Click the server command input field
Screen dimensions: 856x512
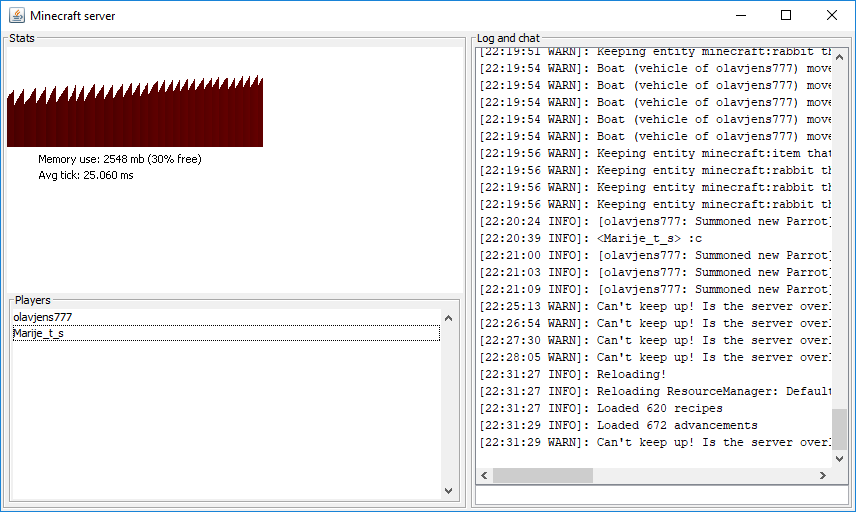(662, 495)
